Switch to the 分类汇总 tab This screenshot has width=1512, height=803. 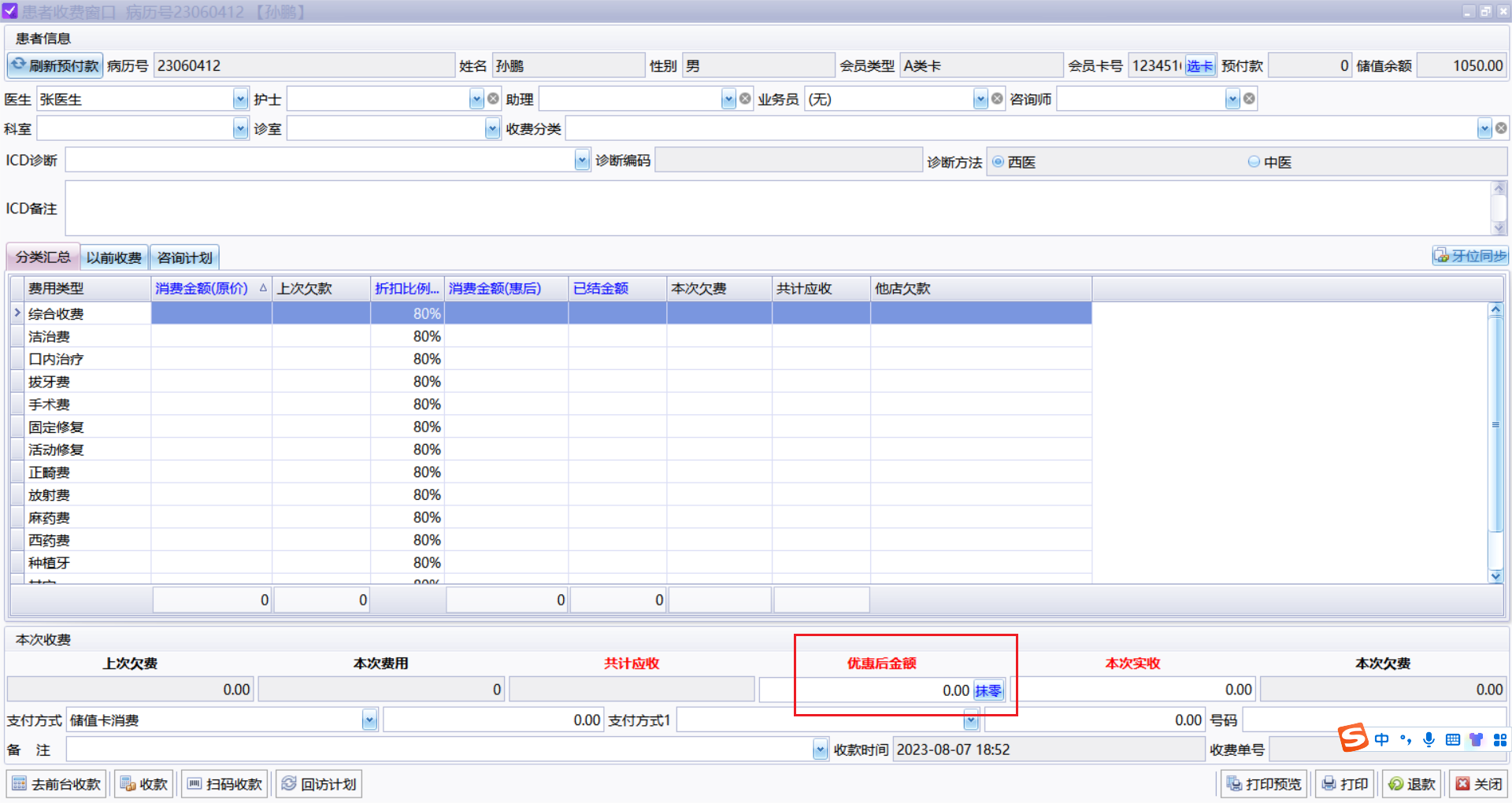(x=43, y=257)
